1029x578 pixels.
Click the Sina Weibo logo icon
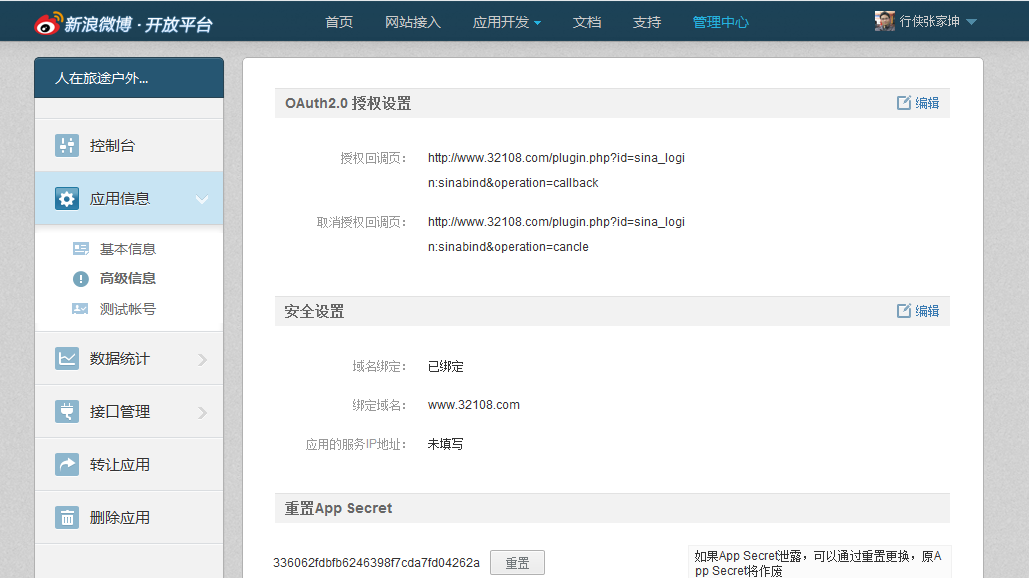(47, 22)
